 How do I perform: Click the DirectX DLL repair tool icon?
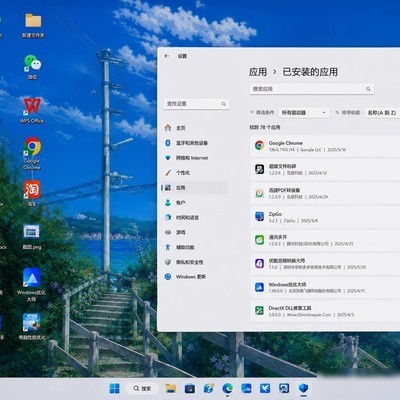click(259, 311)
